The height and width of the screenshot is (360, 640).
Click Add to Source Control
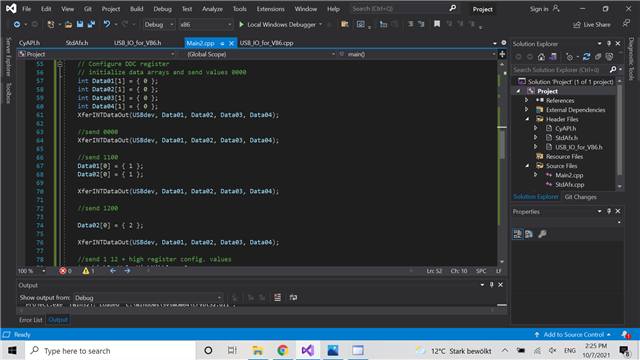click(573, 334)
